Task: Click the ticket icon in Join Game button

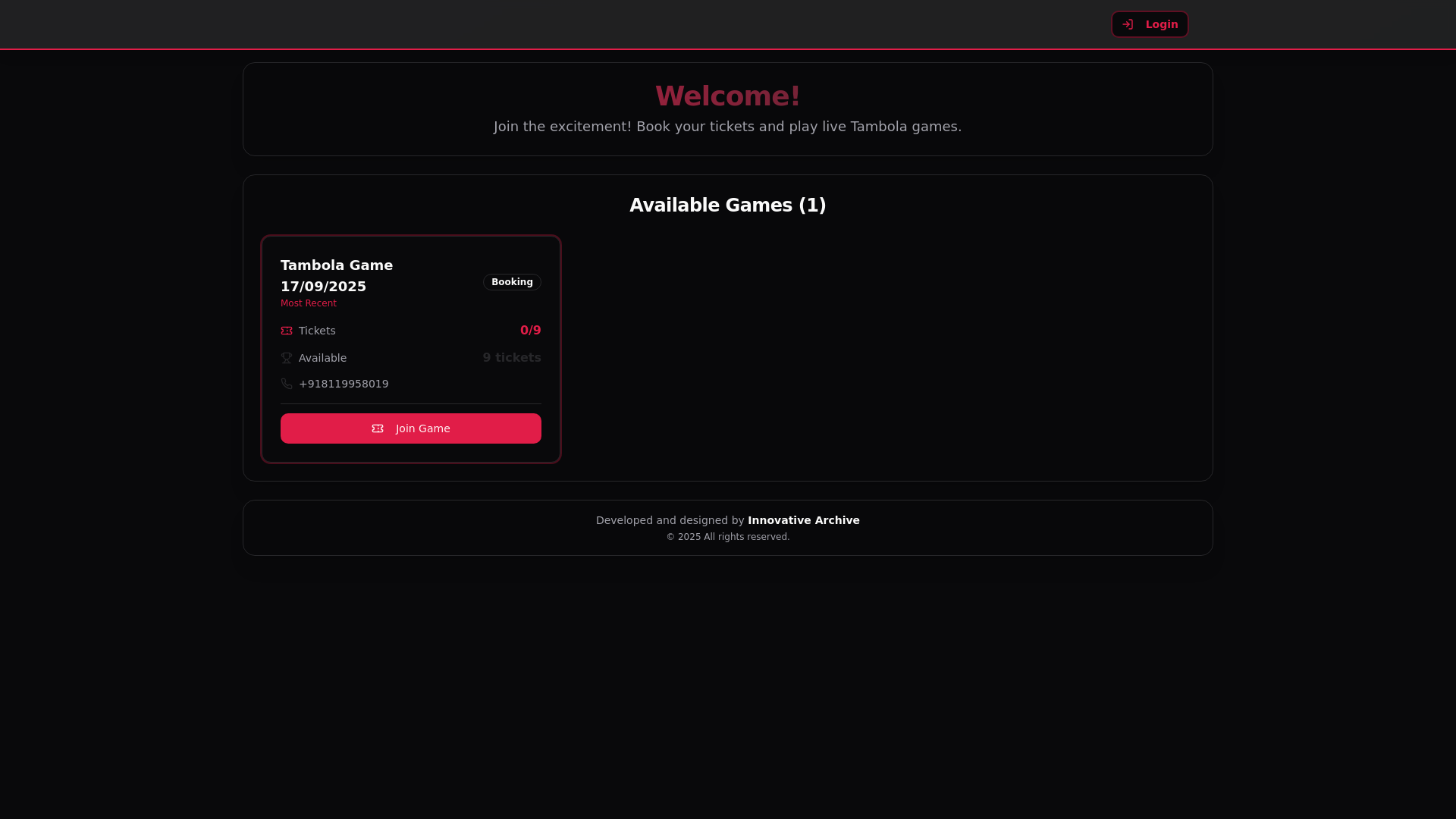Action: pyautogui.click(x=378, y=428)
